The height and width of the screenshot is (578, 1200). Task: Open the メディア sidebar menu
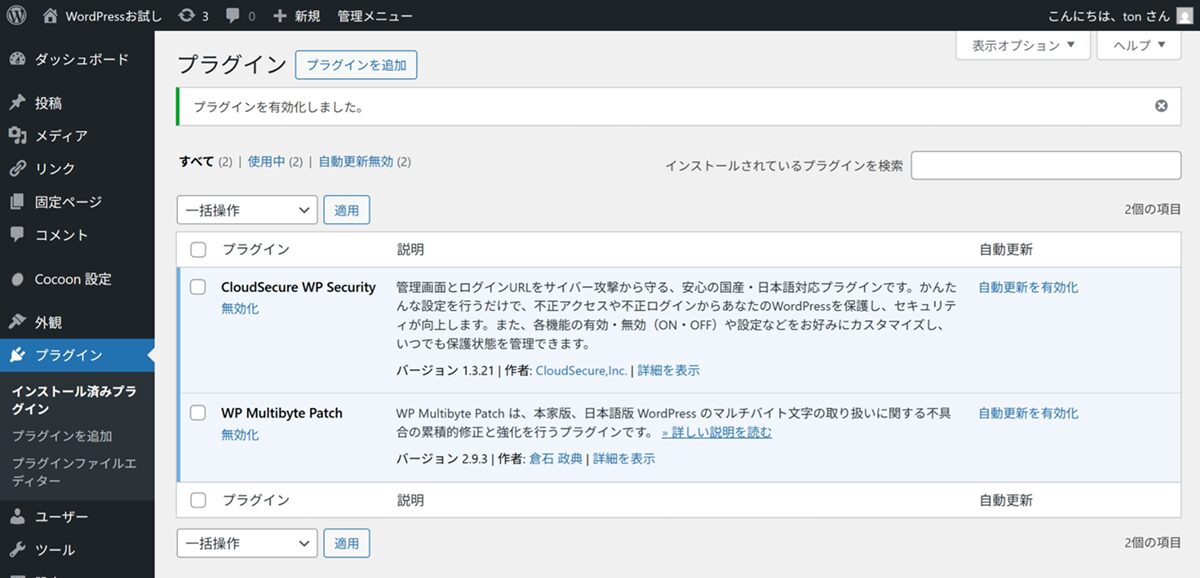[61, 136]
